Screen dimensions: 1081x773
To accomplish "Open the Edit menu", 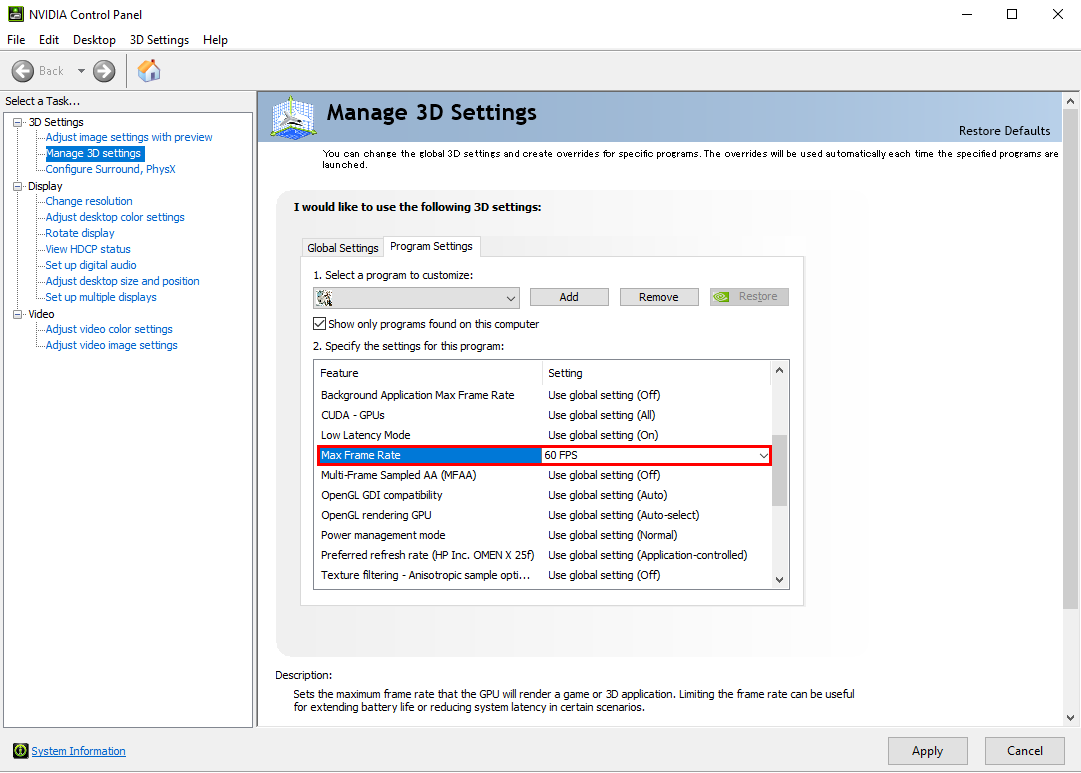I will pyautogui.click(x=49, y=40).
